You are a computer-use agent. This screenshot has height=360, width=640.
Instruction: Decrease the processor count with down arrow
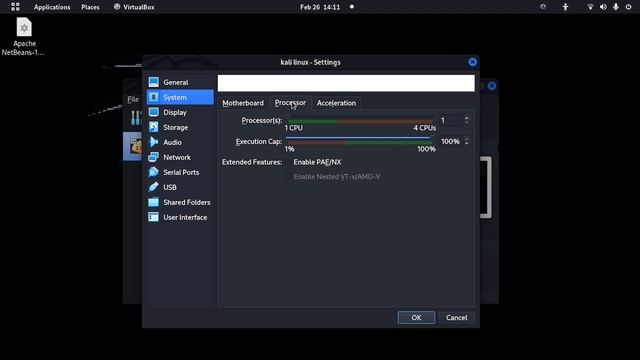[466, 123]
